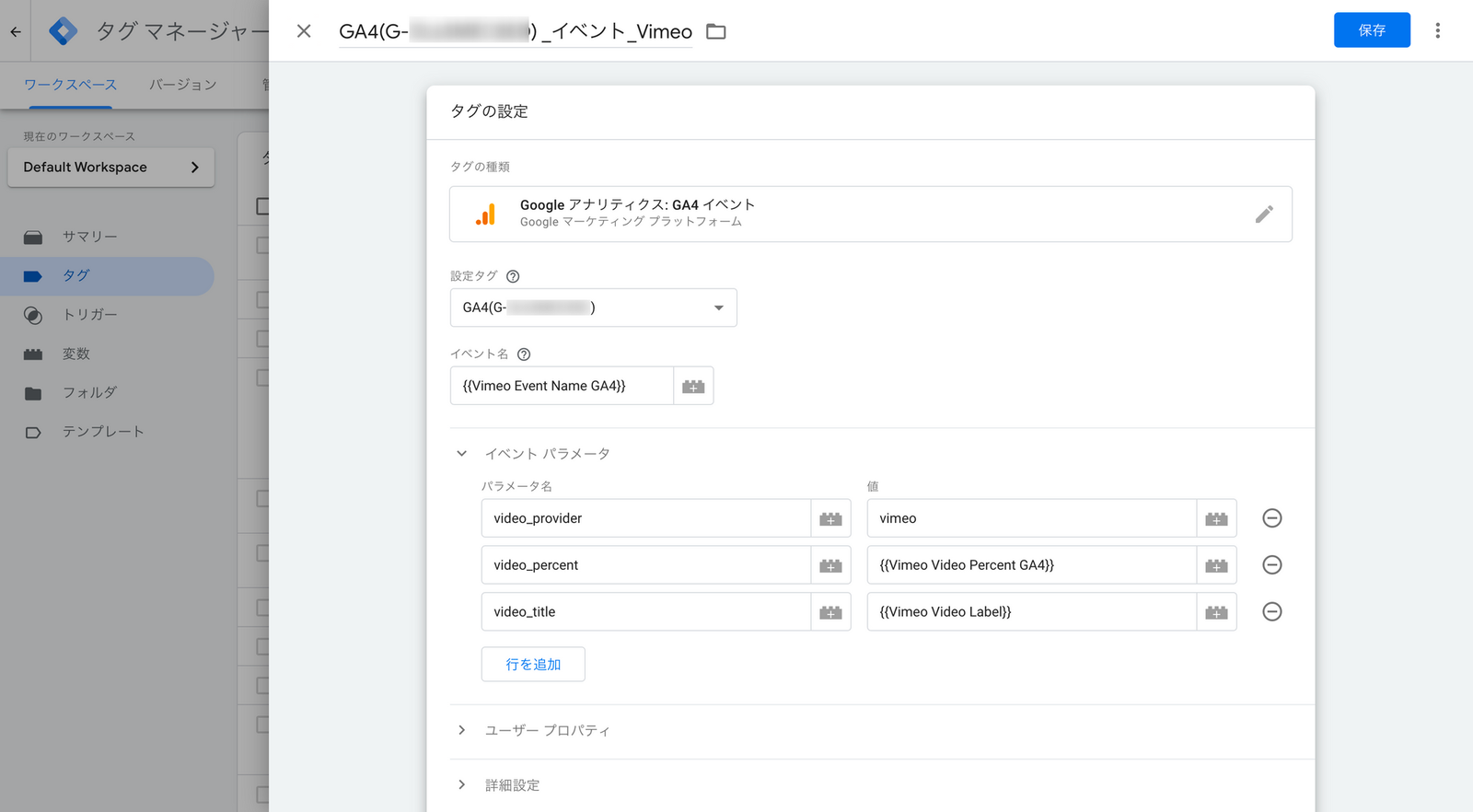Insert variable for Vimeo Video Label value
Viewport: 1473px width, 812px height.
(x=1216, y=611)
